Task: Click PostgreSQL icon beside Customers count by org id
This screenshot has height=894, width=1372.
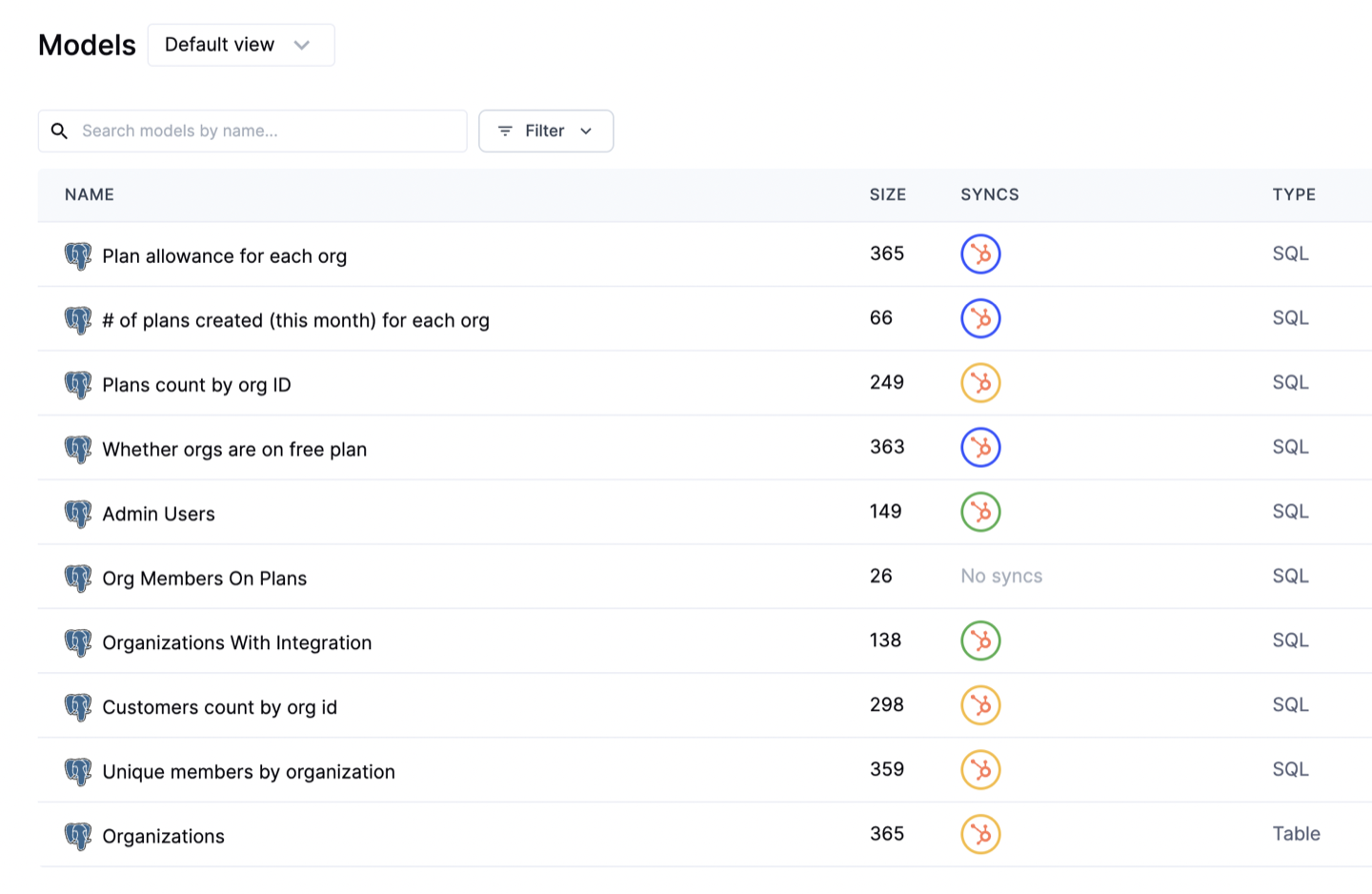Action: 78,706
